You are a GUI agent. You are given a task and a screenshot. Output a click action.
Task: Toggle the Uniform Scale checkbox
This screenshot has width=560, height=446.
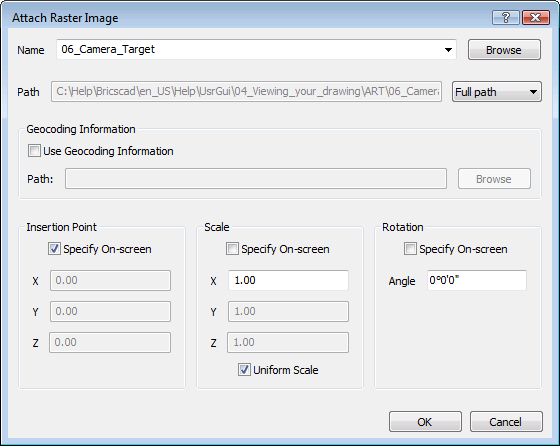pos(244,370)
